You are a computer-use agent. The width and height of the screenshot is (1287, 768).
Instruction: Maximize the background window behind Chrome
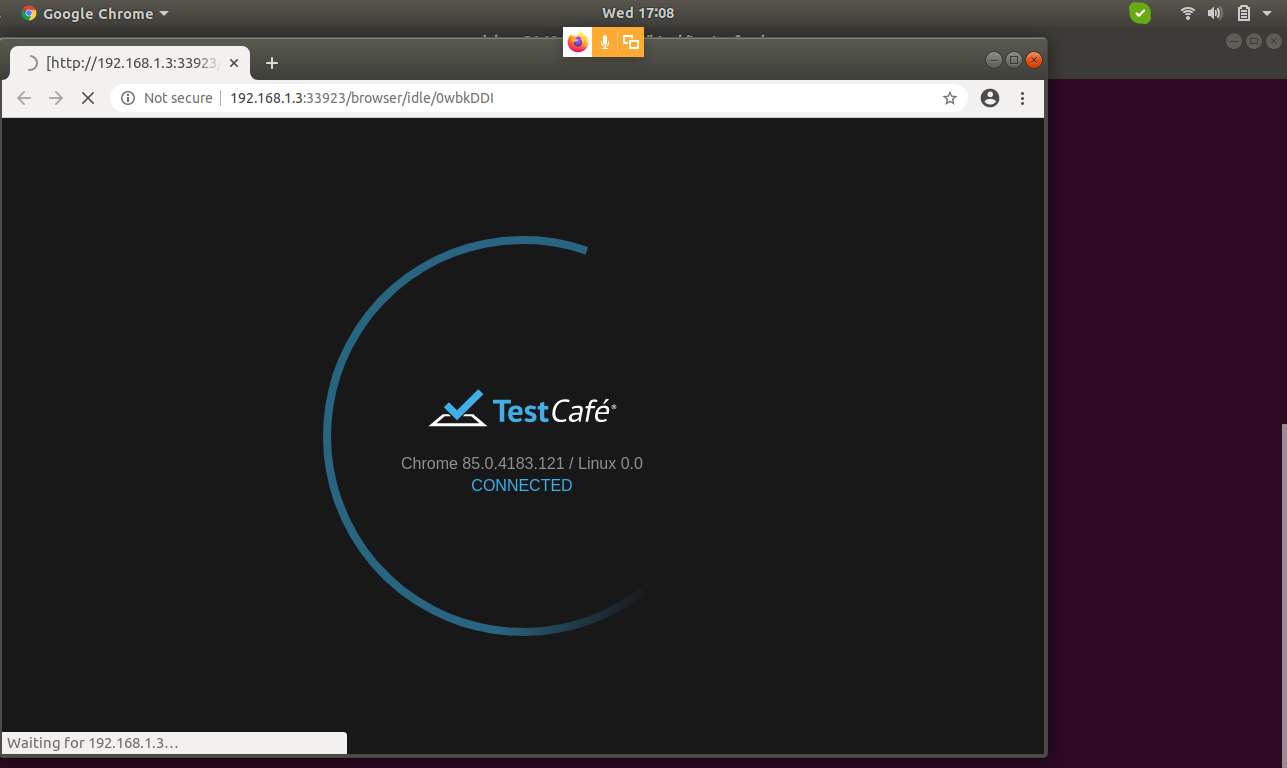tap(1254, 41)
